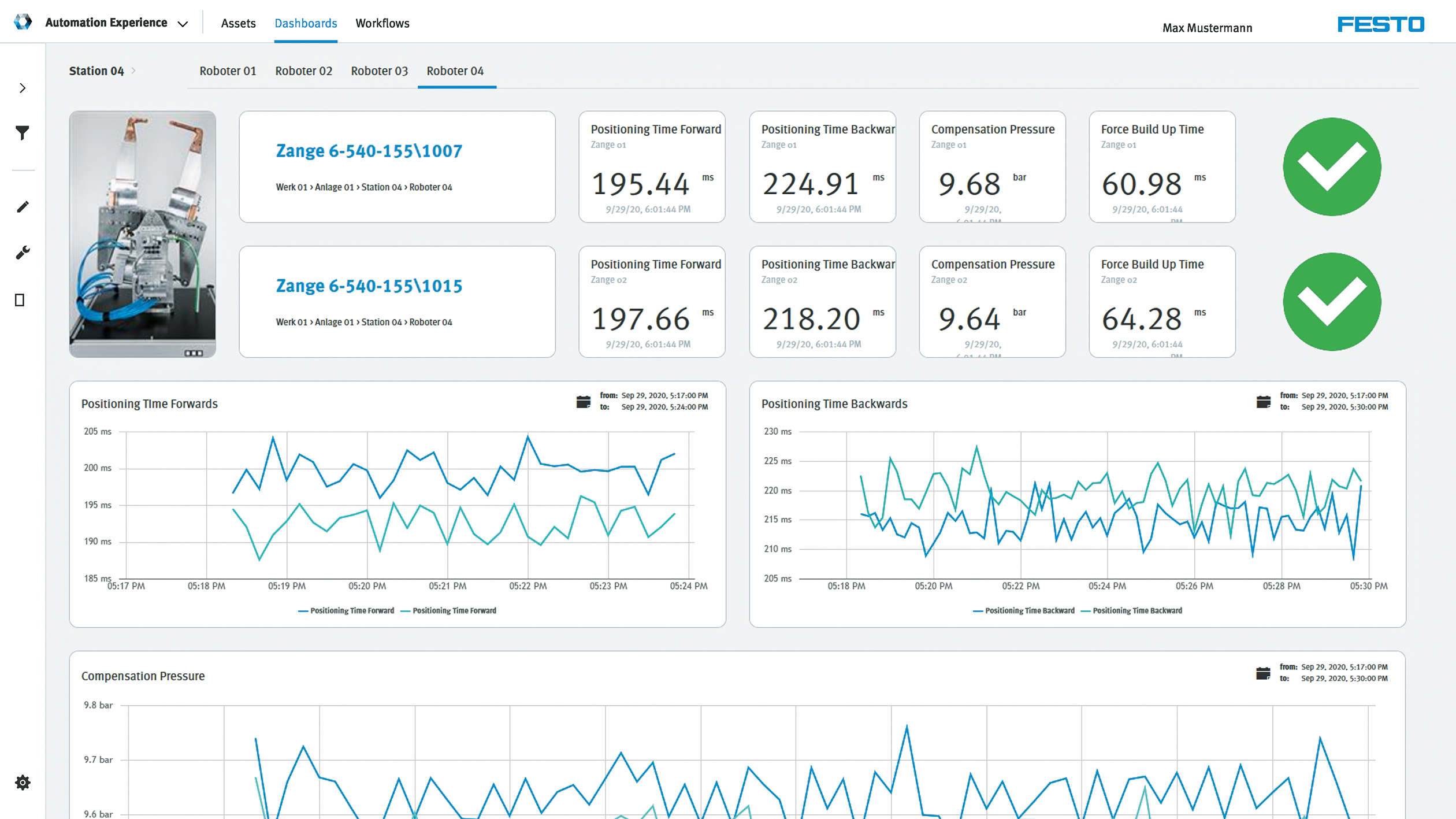Open the Workflows menu item
Viewport: 1456px width, 819px height.
pos(382,24)
